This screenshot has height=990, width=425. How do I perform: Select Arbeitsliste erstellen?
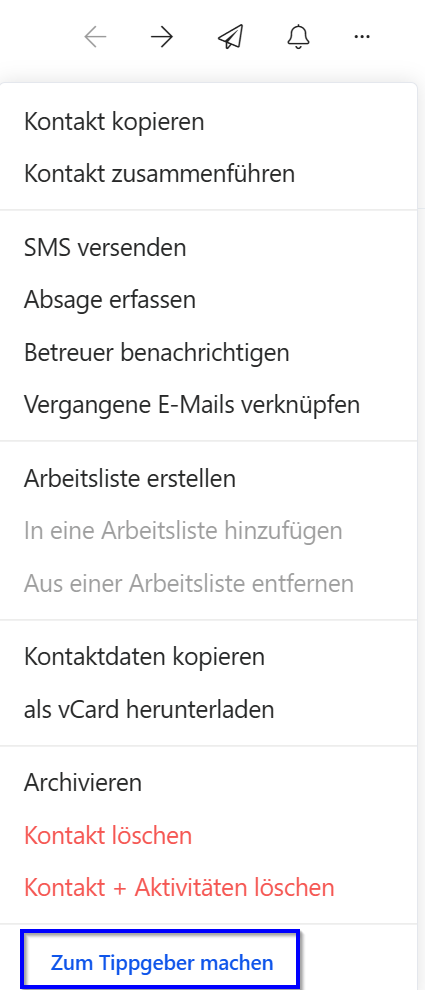208,479
